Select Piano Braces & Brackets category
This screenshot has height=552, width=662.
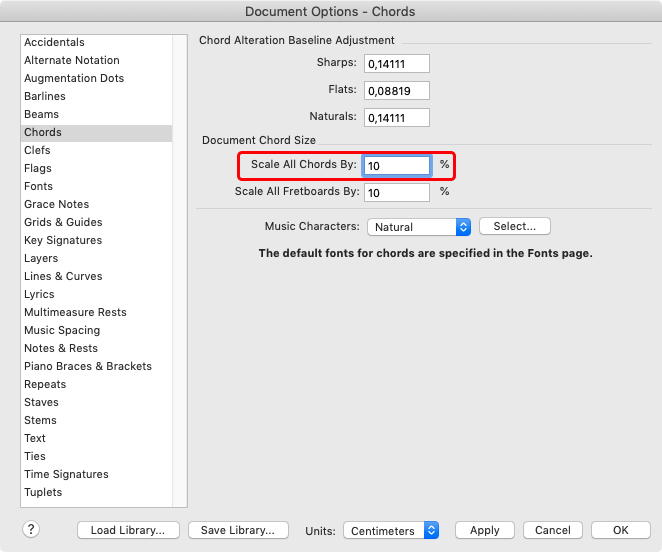[x=88, y=366]
